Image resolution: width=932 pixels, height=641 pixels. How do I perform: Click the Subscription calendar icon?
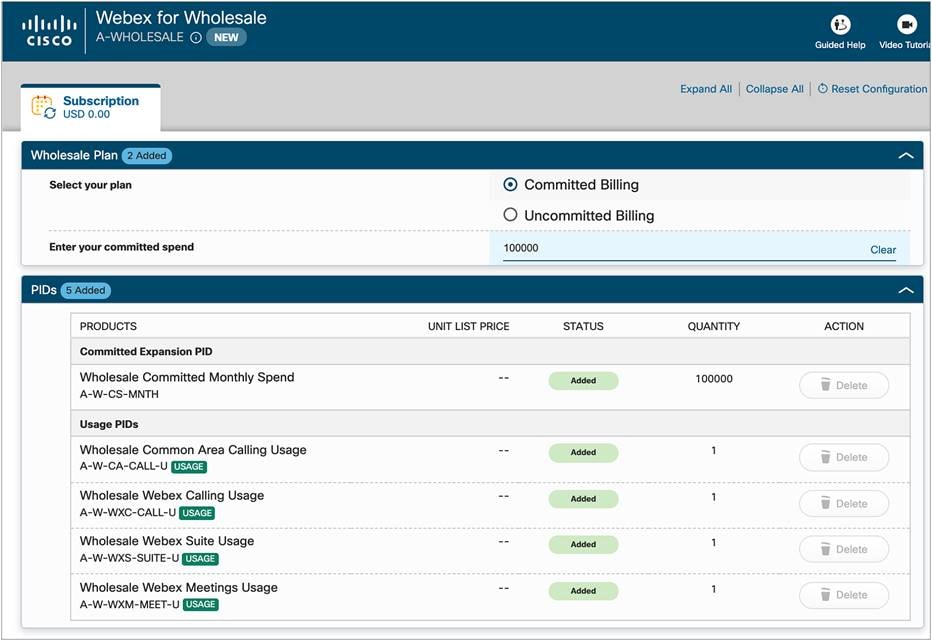coord(43,107)
